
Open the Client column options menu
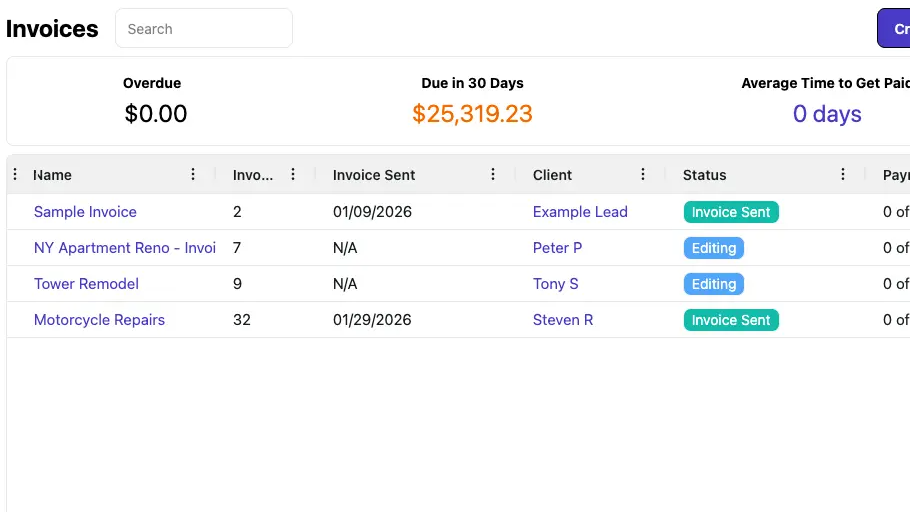pos(643,175)
